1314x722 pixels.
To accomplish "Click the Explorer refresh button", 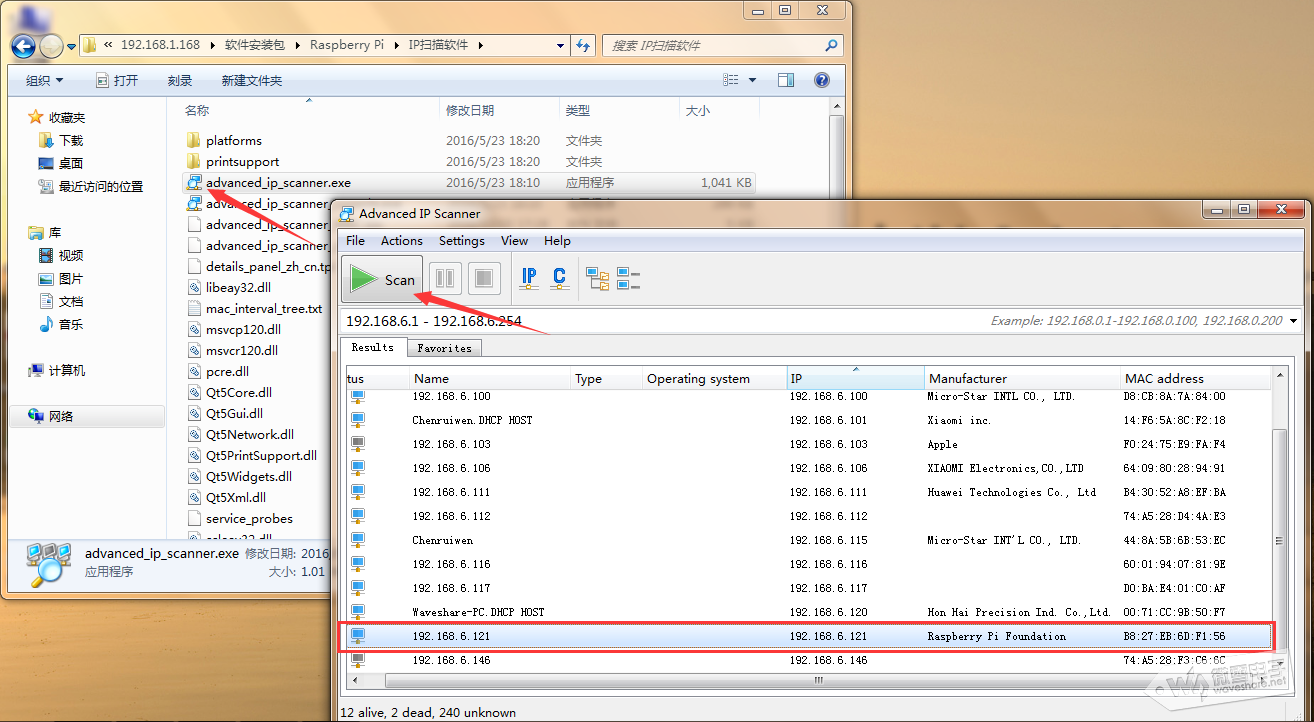I will point(586,45).
